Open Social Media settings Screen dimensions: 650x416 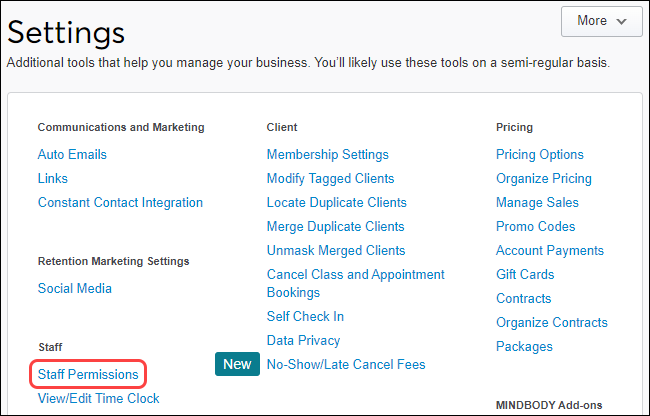75,289
